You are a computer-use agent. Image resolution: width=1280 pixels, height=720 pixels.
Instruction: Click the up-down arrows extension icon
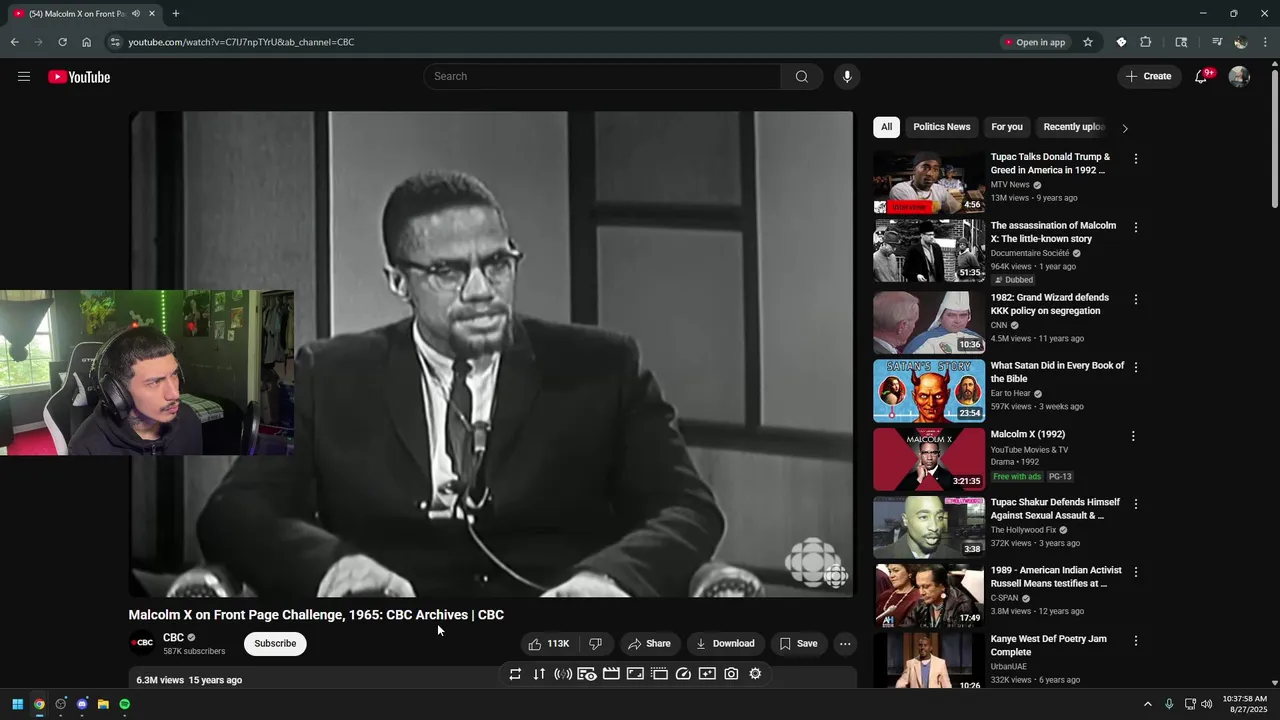tap(539, 674)
